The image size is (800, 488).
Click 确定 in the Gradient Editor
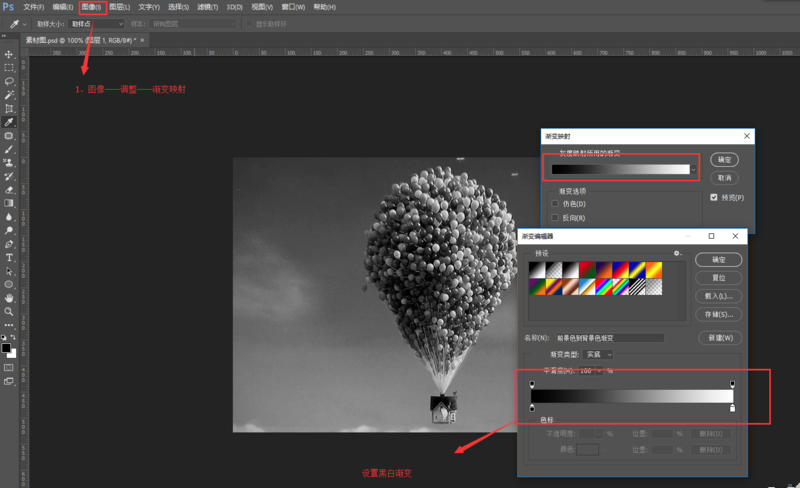point(718,260)
